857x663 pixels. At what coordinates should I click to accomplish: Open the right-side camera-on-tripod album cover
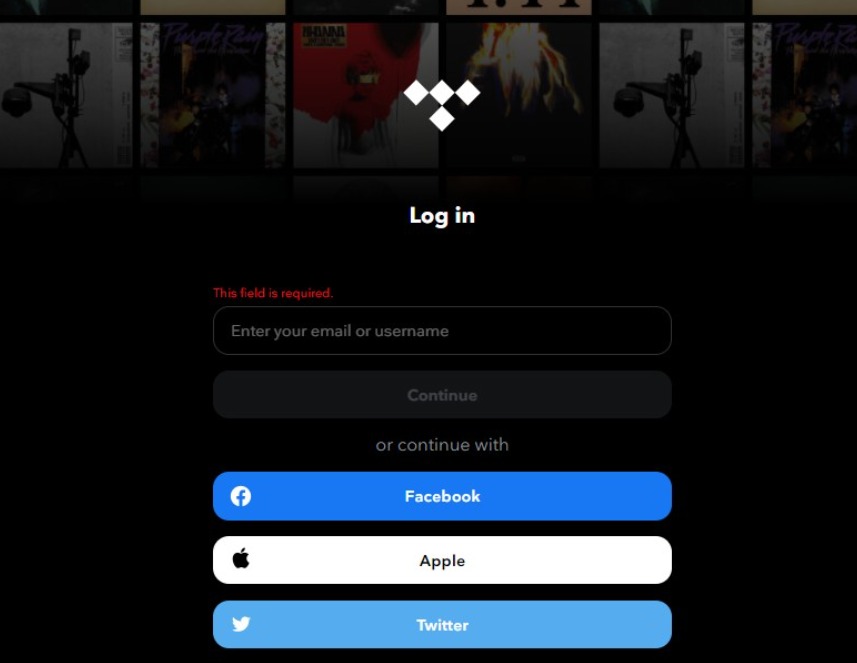point(672,95)
